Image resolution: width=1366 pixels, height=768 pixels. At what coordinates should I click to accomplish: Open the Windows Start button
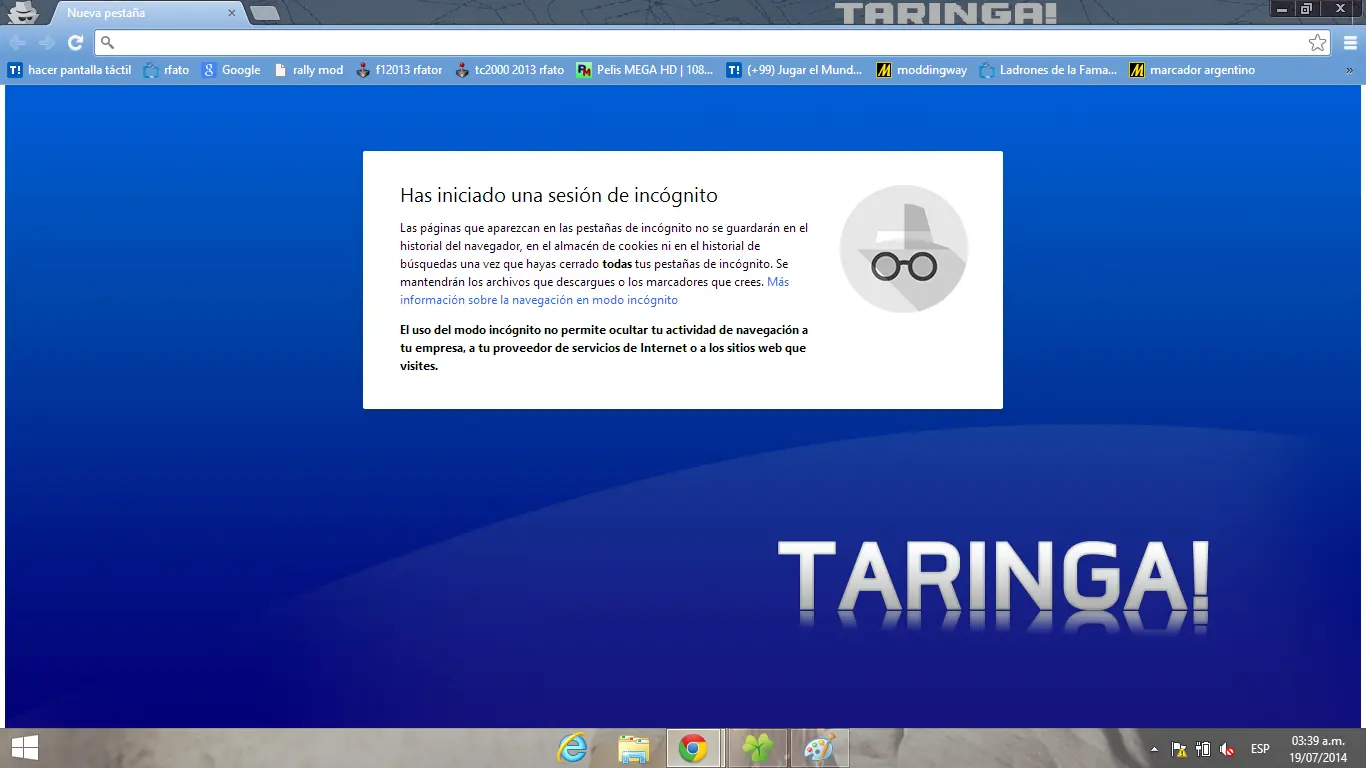click(24, 748)
